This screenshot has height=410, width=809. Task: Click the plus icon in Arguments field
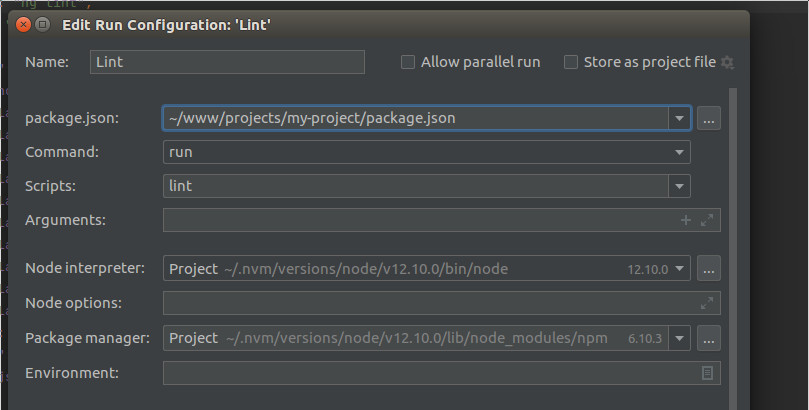tap(686, 220)
